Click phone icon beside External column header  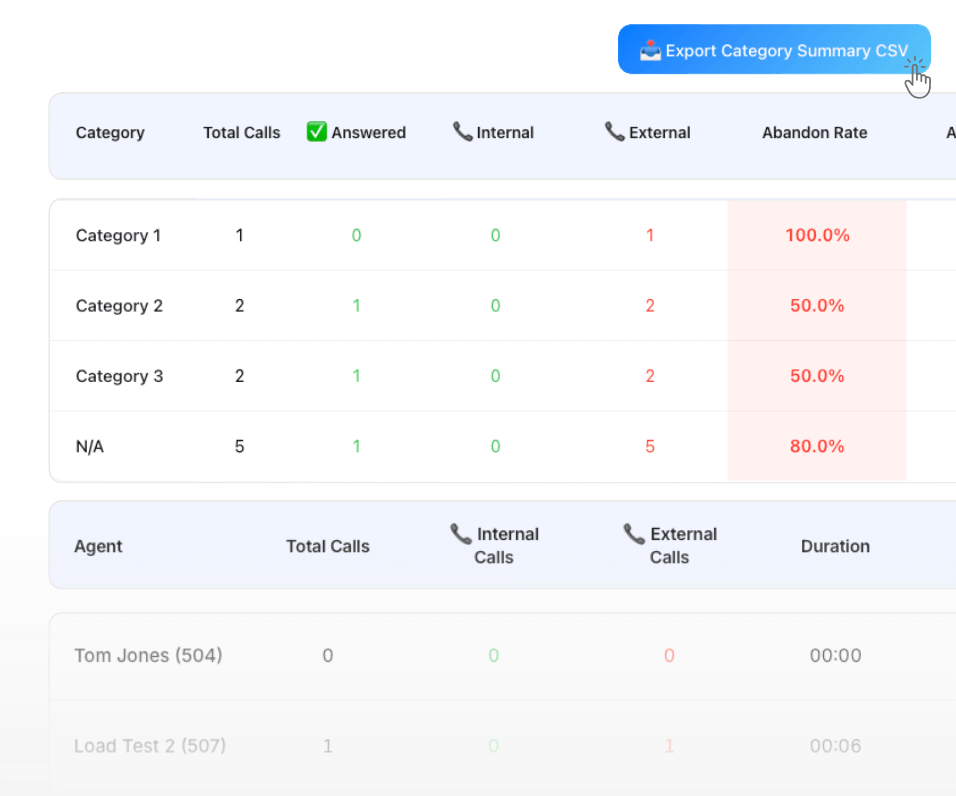pos(617,131)
